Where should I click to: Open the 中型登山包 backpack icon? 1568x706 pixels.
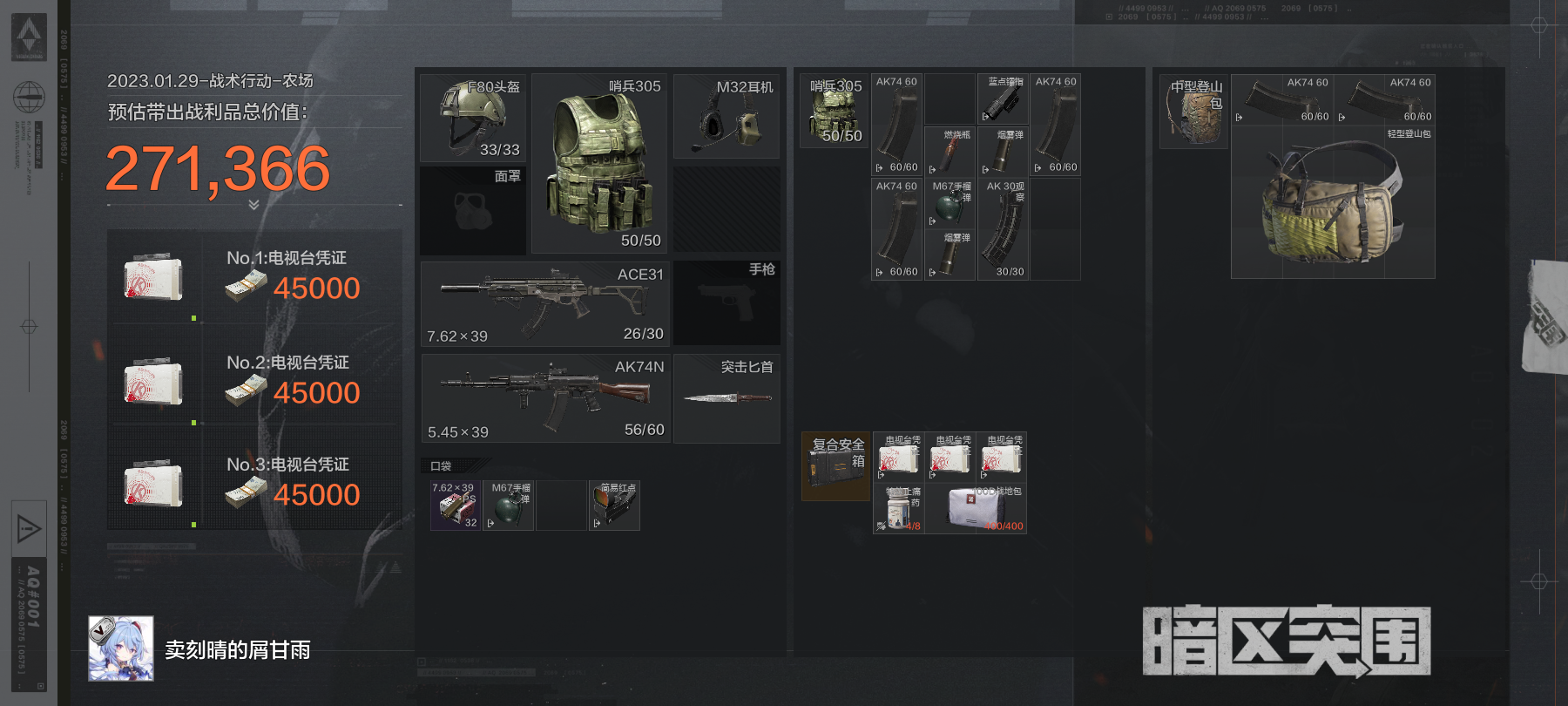[1194, 111]
